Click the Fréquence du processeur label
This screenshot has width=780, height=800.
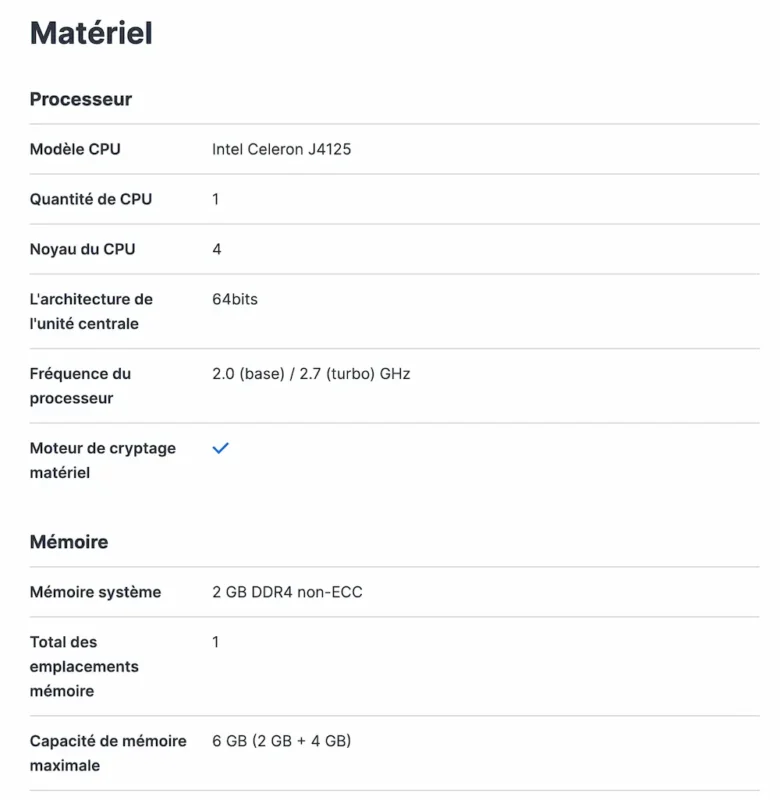click(80, 386)
